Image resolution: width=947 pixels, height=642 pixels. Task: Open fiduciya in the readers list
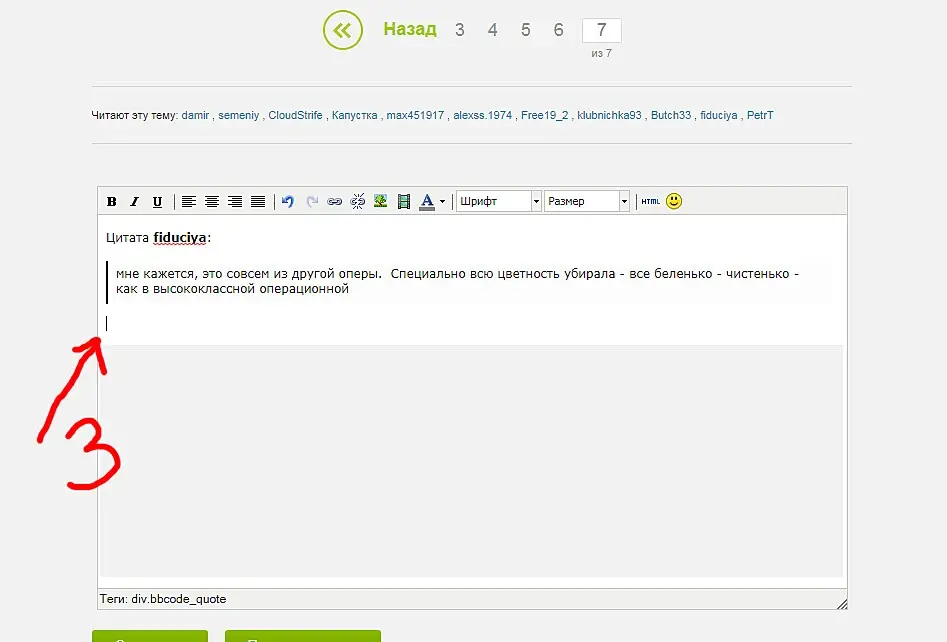point(719,115)
